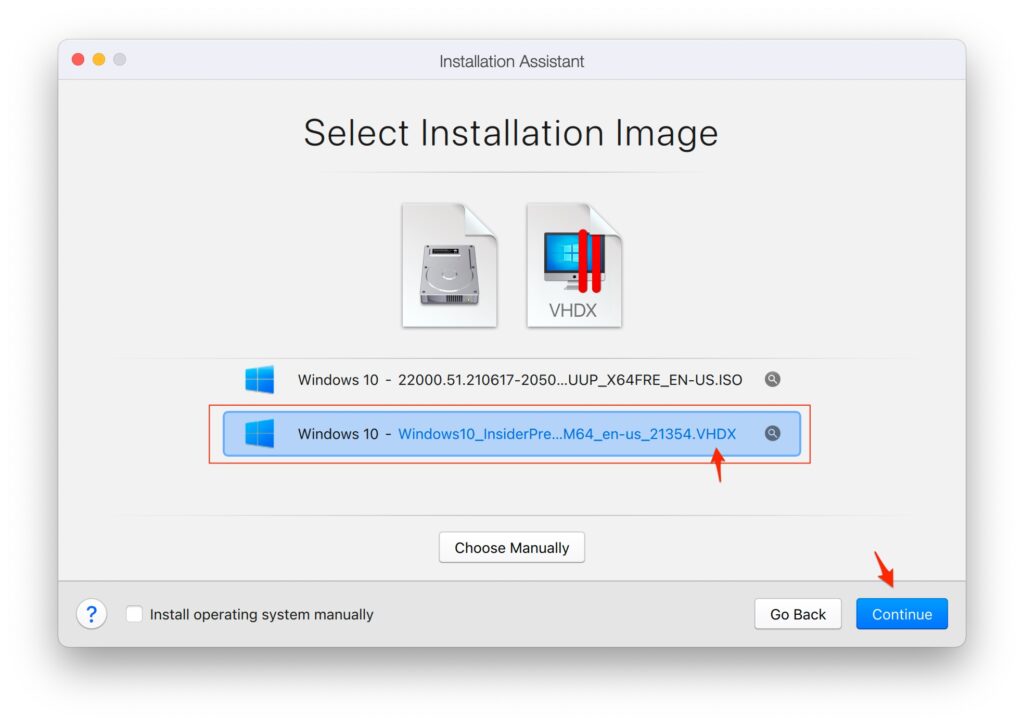The height and width of the screenshot is (724, 1024).
Task: Click the magnifier icon on the ISO row
Action: coord(770,379)
